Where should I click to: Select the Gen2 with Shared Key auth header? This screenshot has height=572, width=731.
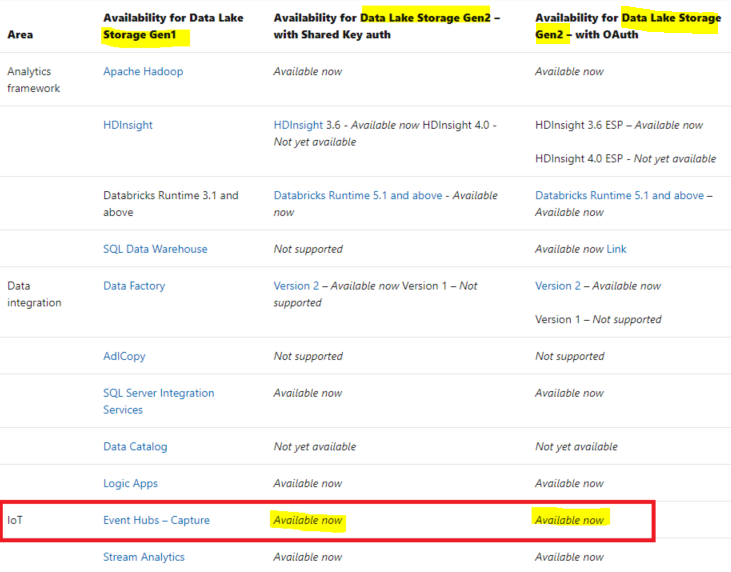pyautogui.click(x=386, y=26)
